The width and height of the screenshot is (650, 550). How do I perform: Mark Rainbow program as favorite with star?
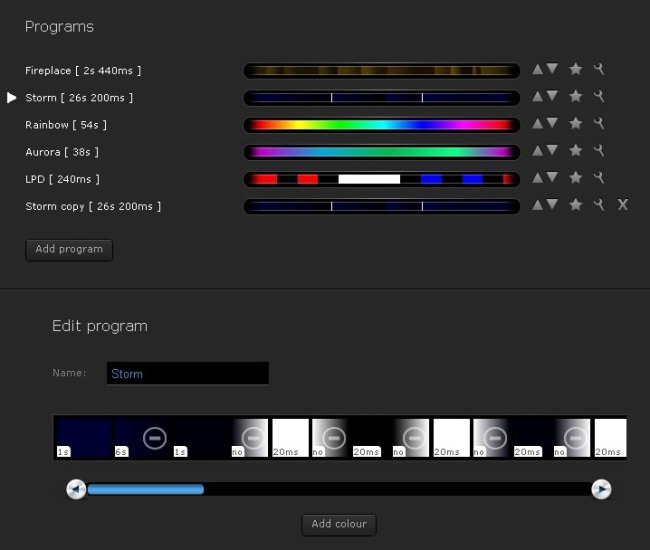coord(575,124)
